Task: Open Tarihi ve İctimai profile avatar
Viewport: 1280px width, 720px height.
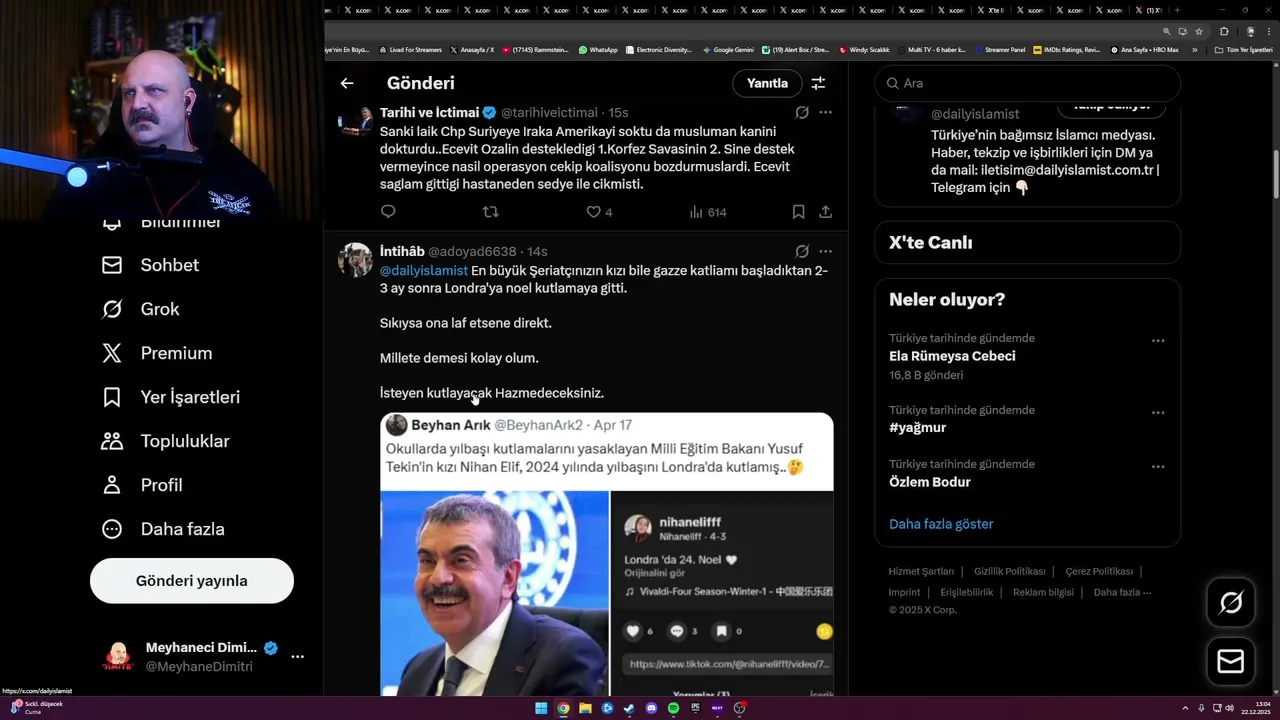Action: pyautogui.click(x=355, y=121)
